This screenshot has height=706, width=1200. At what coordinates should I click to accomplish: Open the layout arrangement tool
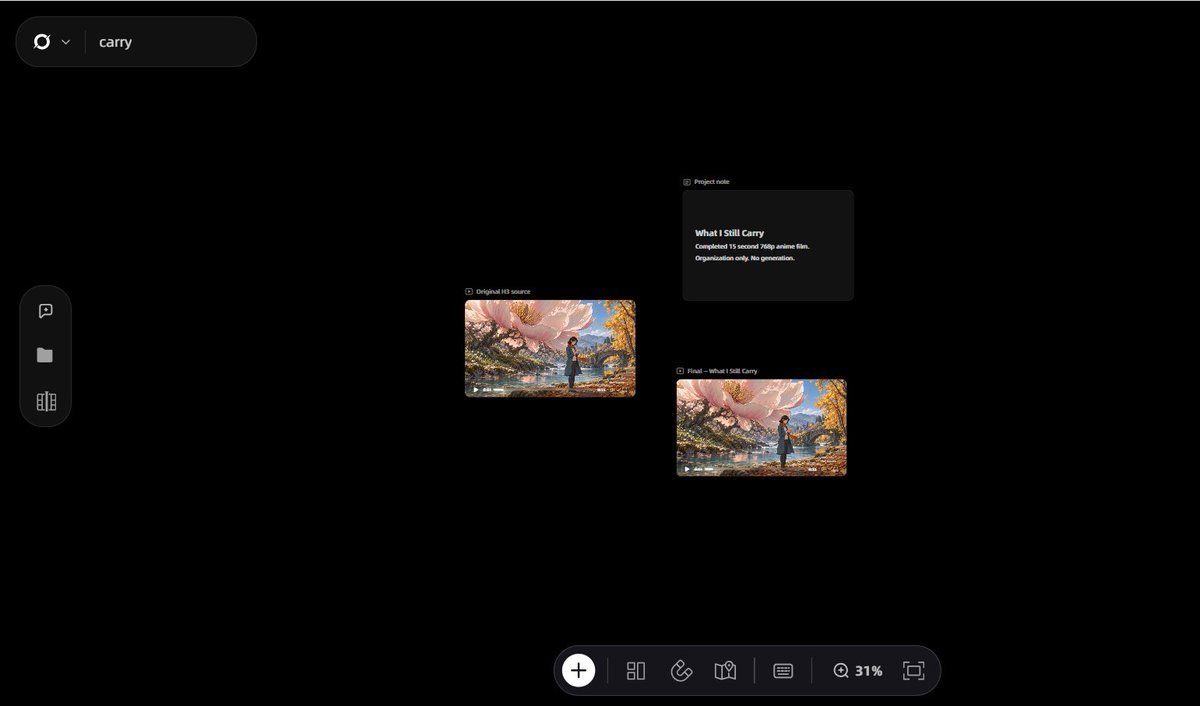[636, 671]
